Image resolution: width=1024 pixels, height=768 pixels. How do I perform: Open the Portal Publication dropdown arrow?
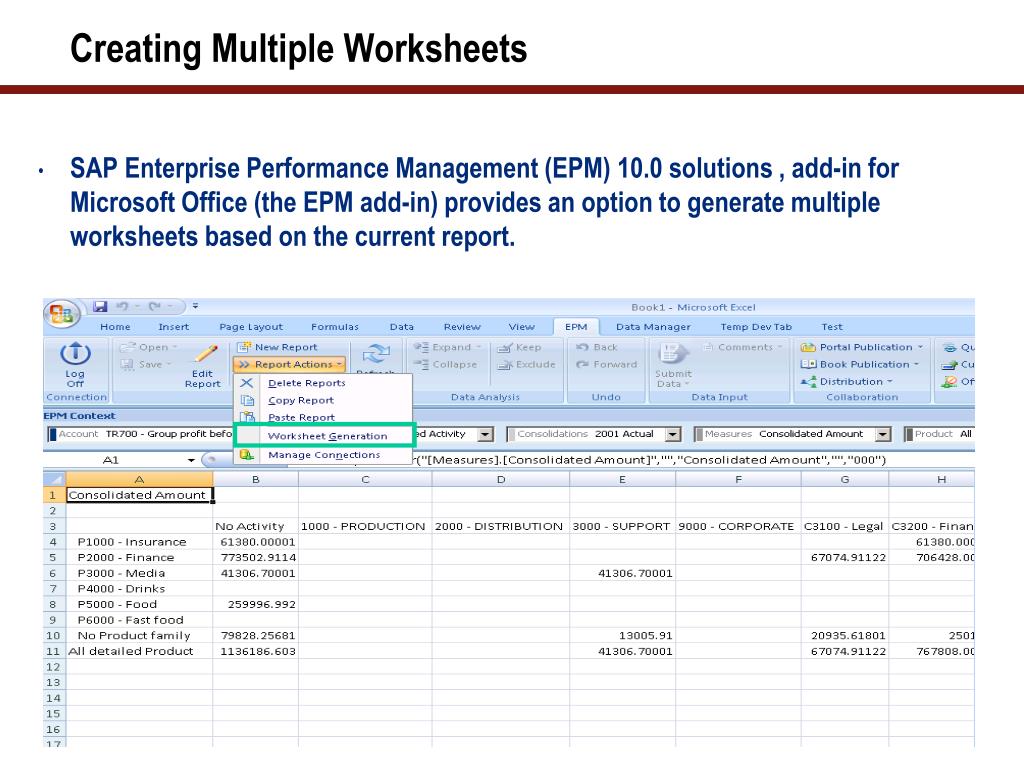(920, 347)
